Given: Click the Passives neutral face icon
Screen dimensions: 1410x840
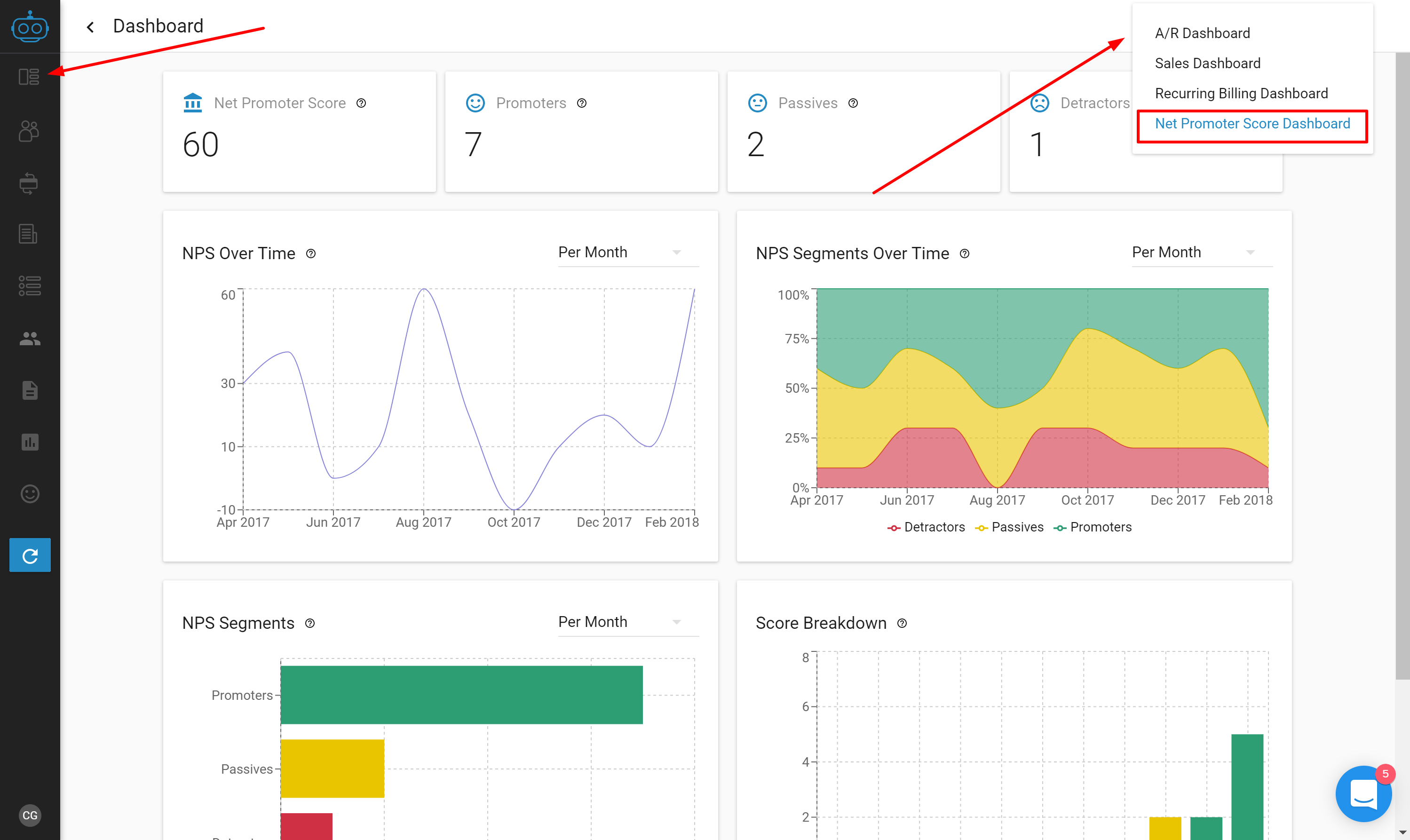Looking at the screenshot, I should tap(757, 103).
